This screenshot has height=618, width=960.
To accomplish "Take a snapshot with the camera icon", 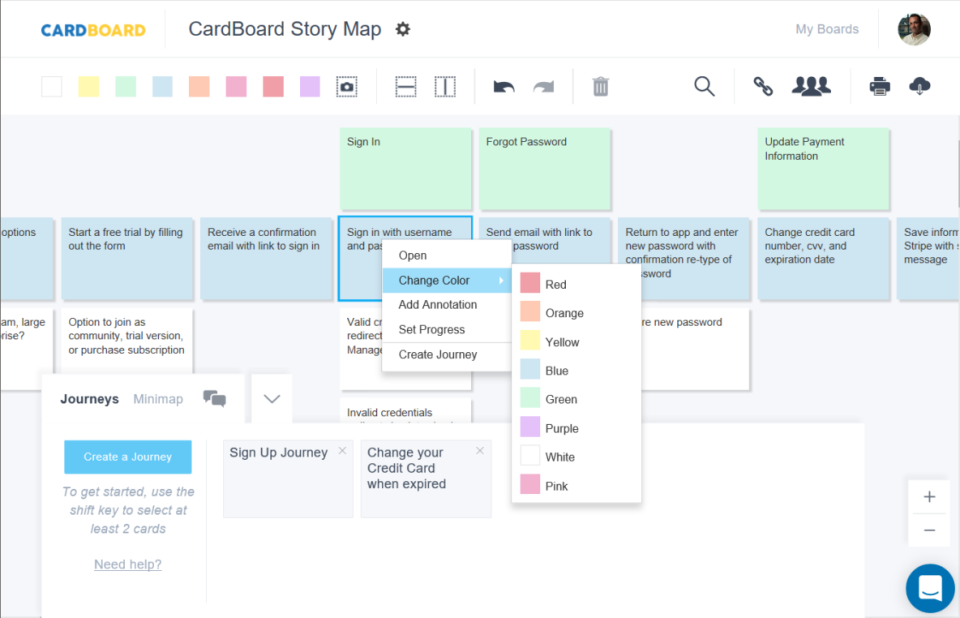I will 346,86.
